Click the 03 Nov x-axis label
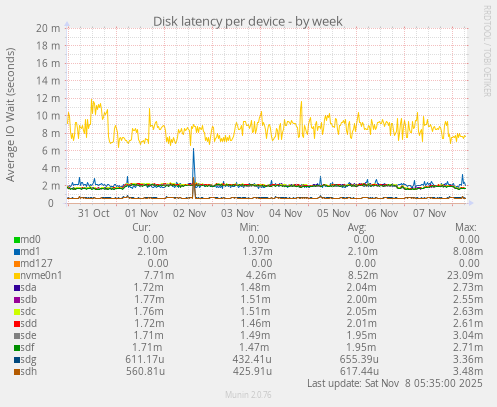The image size is (497, 407). tap(237, 213)
